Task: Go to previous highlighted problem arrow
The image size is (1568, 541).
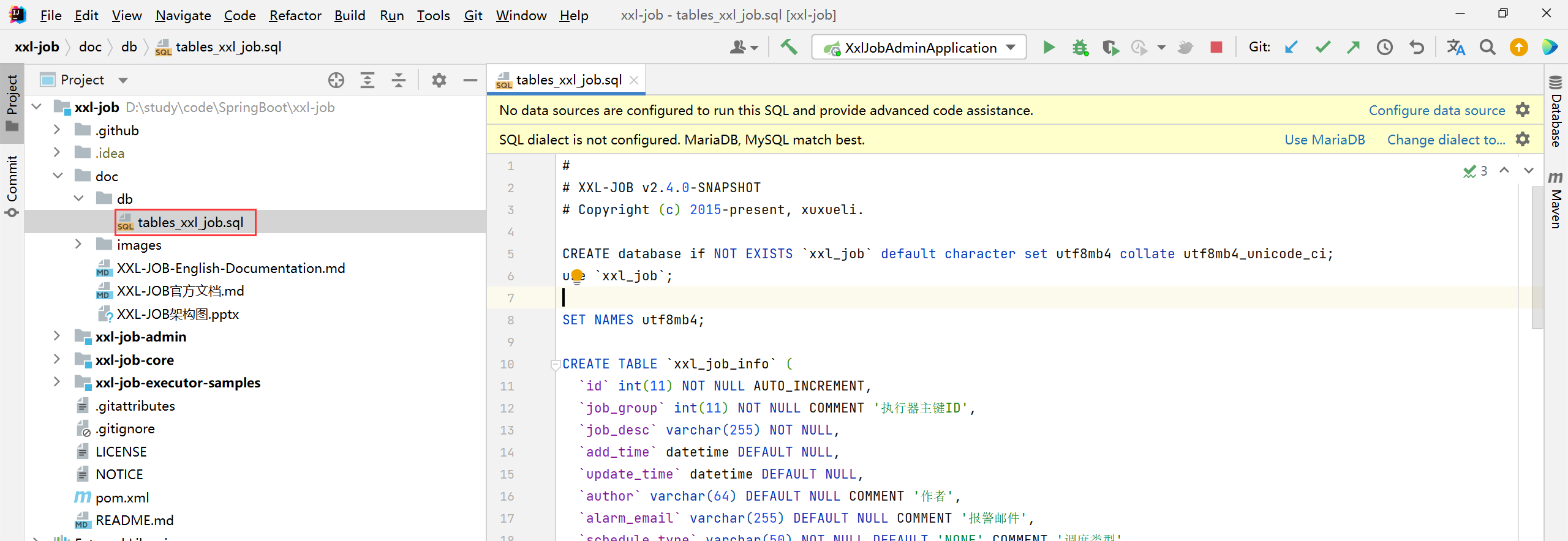Action: click(x=1504, y=171)
